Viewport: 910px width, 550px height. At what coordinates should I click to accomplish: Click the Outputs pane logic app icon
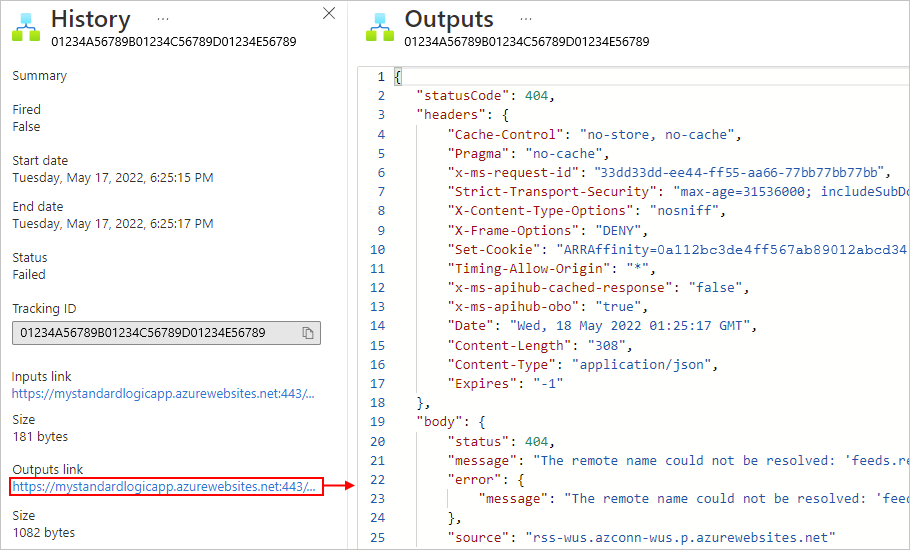380,27
